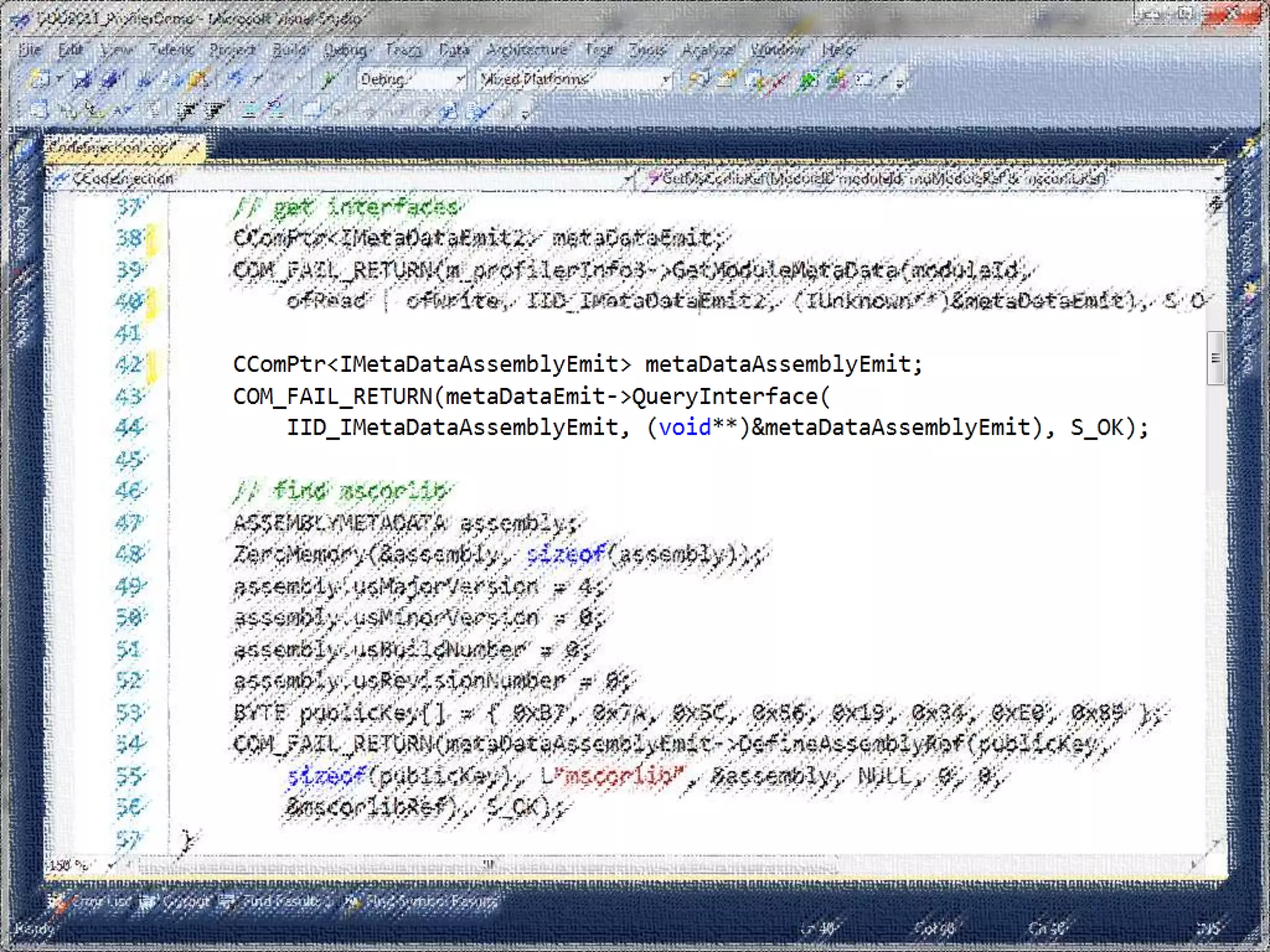Close the CodeInjection.cpp document tab
Viewport: 1270px width, 952px height.
tap(193, 148)
